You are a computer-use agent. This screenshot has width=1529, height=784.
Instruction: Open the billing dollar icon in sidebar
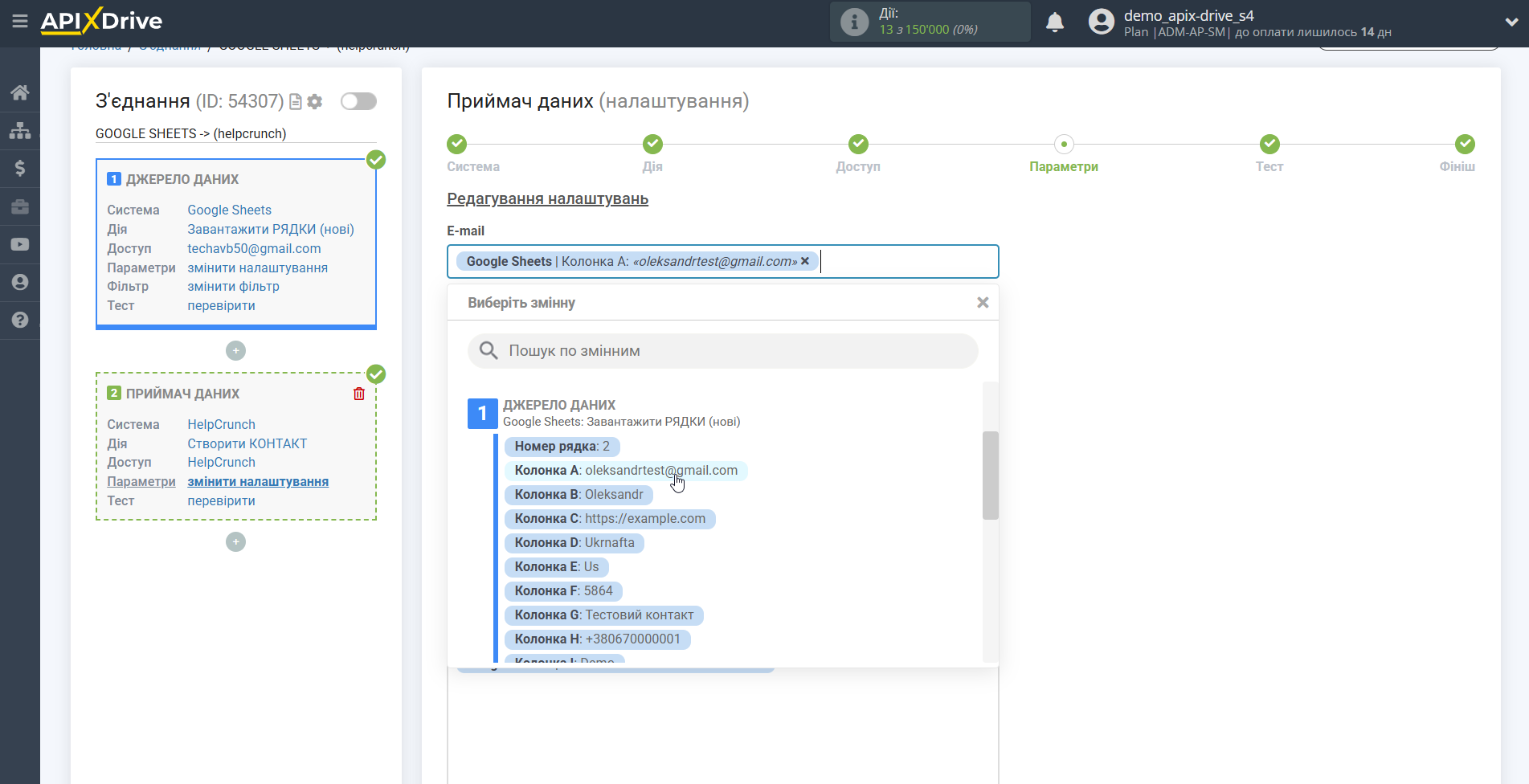[x=20, y=168]
